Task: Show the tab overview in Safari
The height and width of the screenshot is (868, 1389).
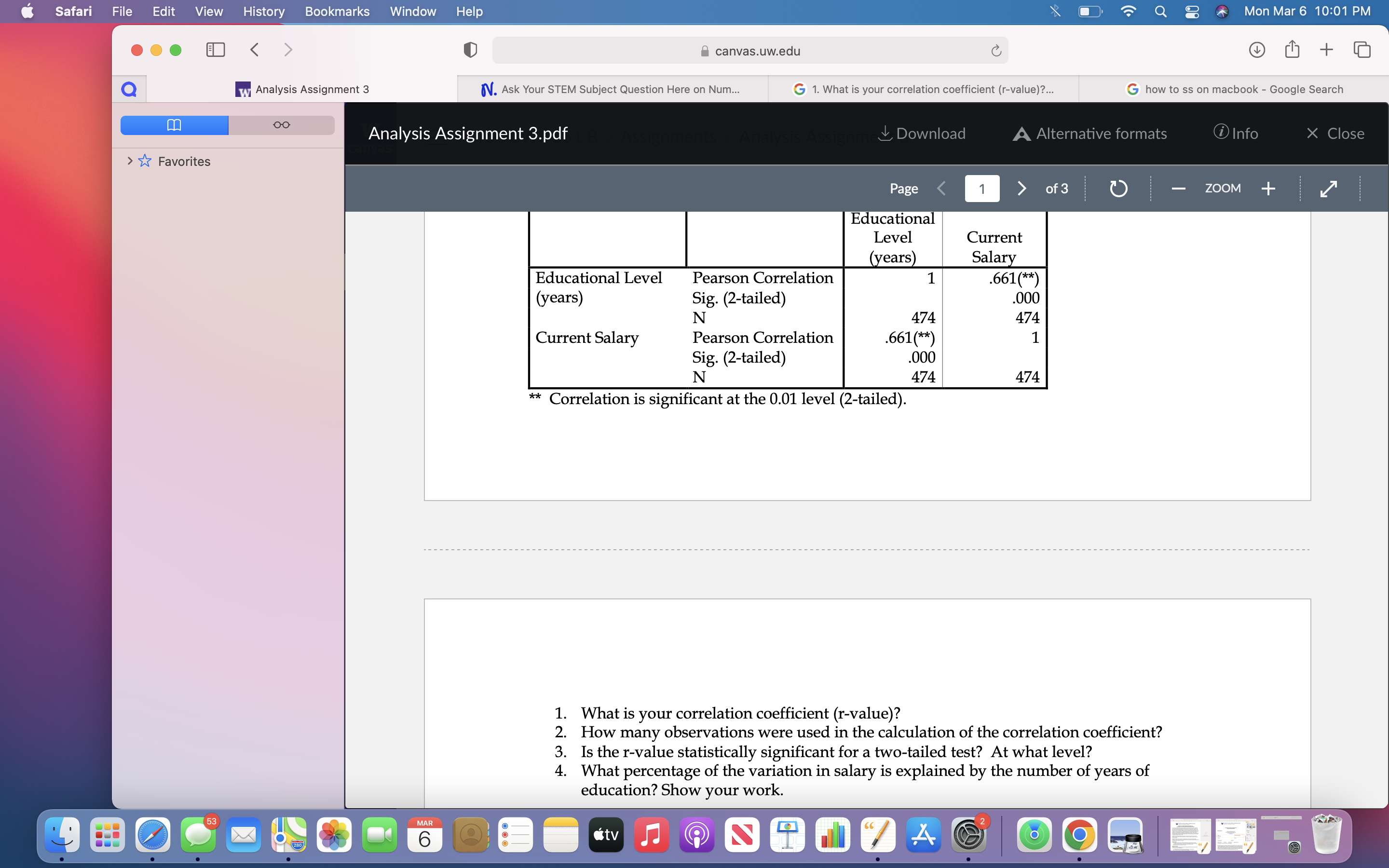Action: 1362,50
